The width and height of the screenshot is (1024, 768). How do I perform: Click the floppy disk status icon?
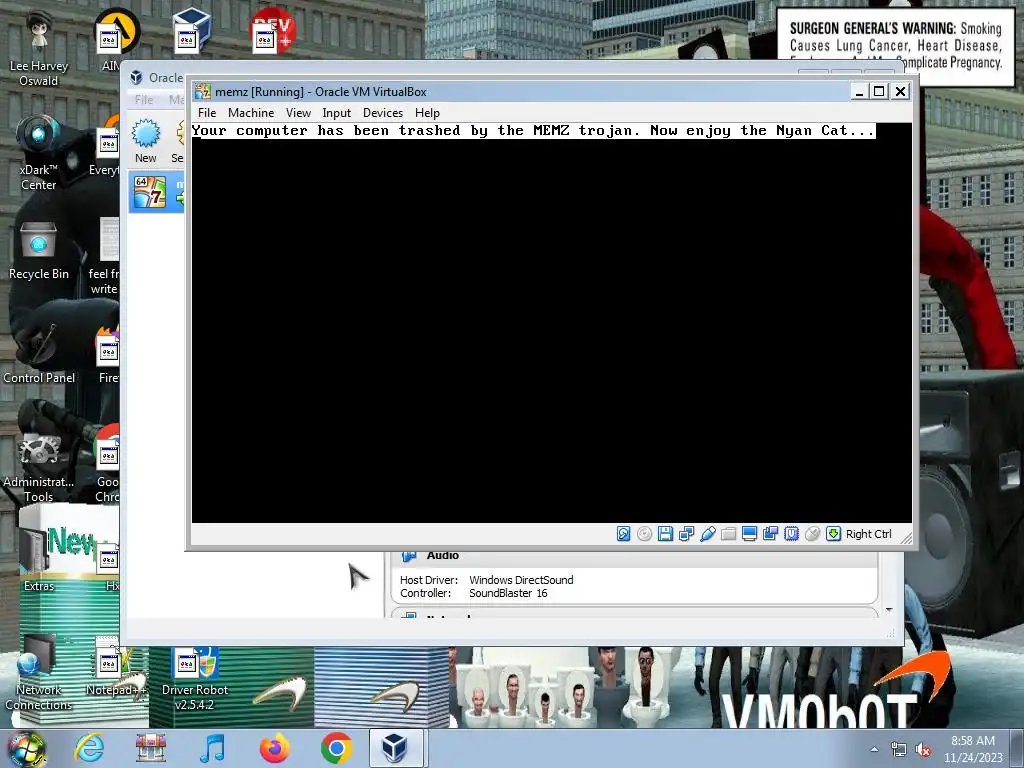[x=665, y=534]
